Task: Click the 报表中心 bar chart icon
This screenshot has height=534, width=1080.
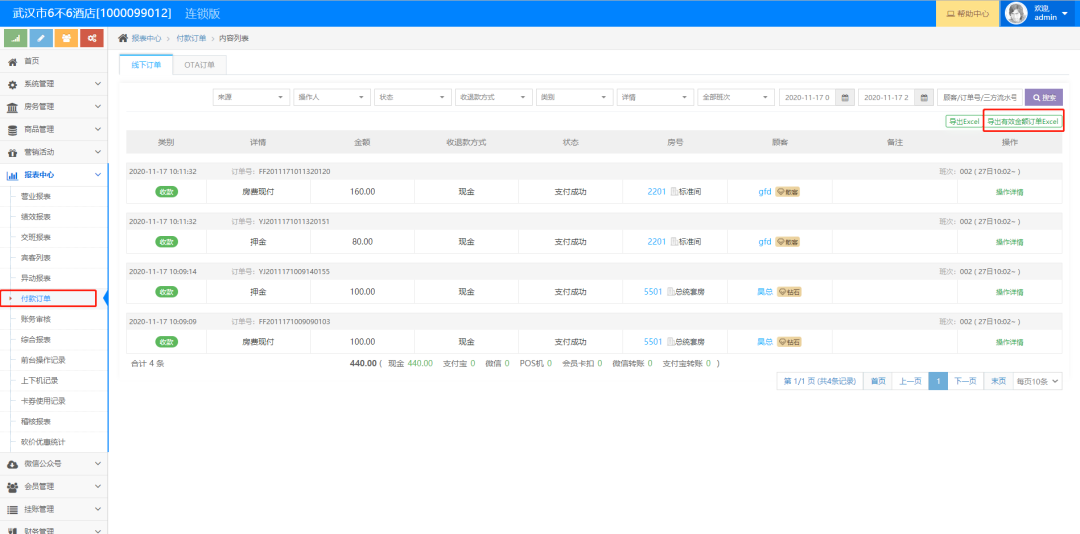Action: pyautogui.click(x=12, y=175)
